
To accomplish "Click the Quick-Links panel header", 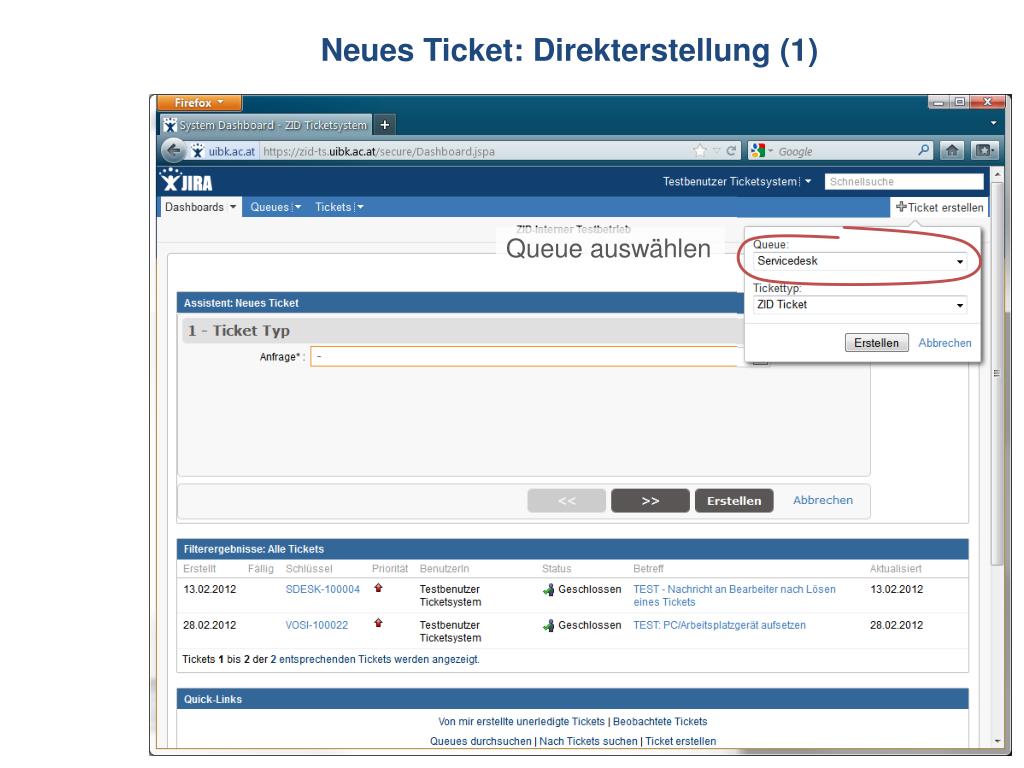I will click(x=572, y=699).
